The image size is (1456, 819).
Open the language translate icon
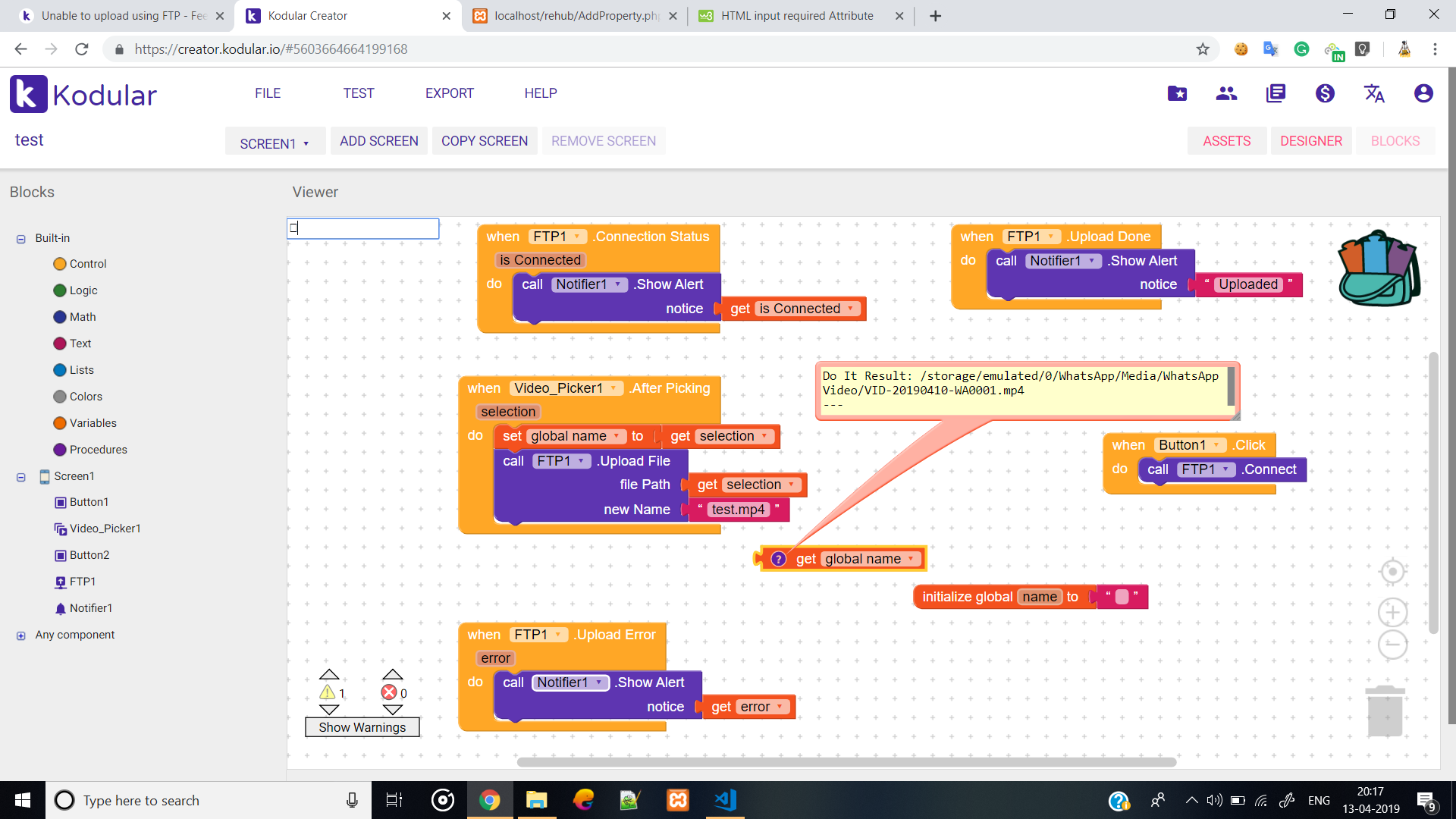click(x=1374, y=93)
